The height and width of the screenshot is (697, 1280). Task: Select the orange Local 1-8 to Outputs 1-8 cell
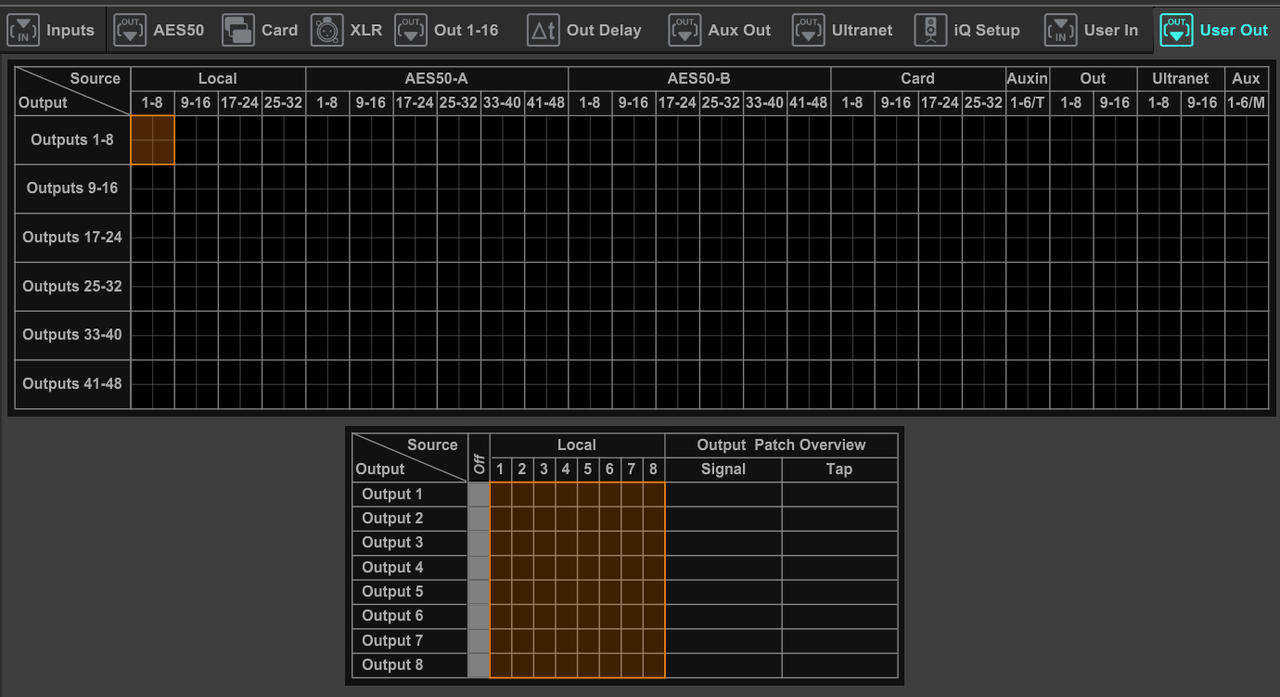tap(152, 140)
